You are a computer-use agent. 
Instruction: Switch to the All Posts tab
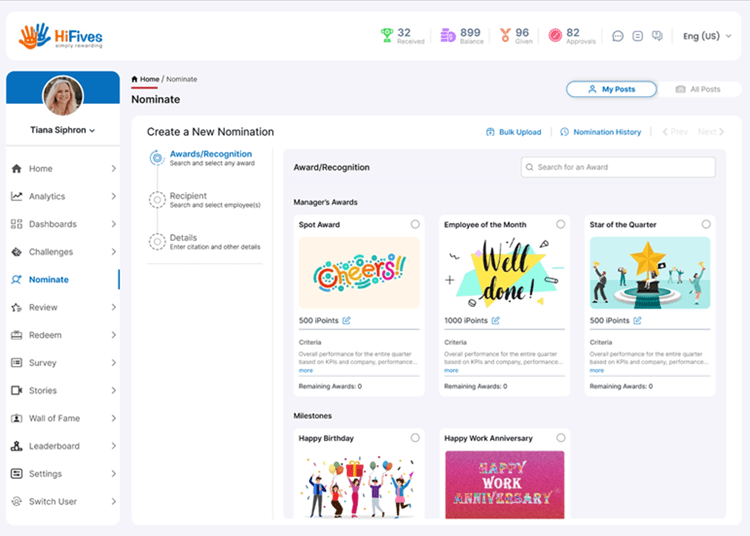click(x=698, y=89)
